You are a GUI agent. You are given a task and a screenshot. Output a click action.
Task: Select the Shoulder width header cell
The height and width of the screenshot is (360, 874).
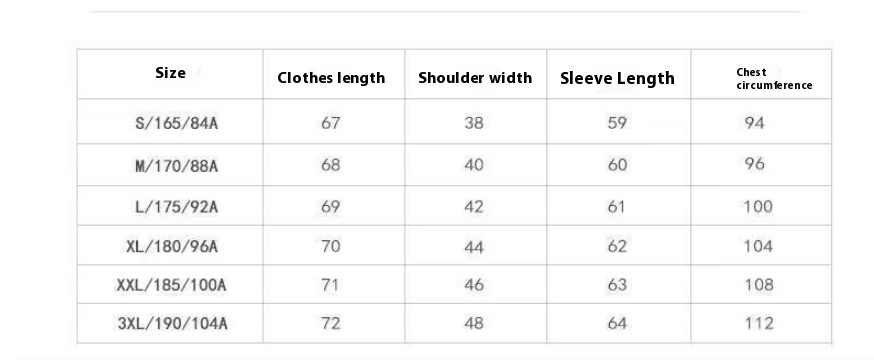point(475,77)
